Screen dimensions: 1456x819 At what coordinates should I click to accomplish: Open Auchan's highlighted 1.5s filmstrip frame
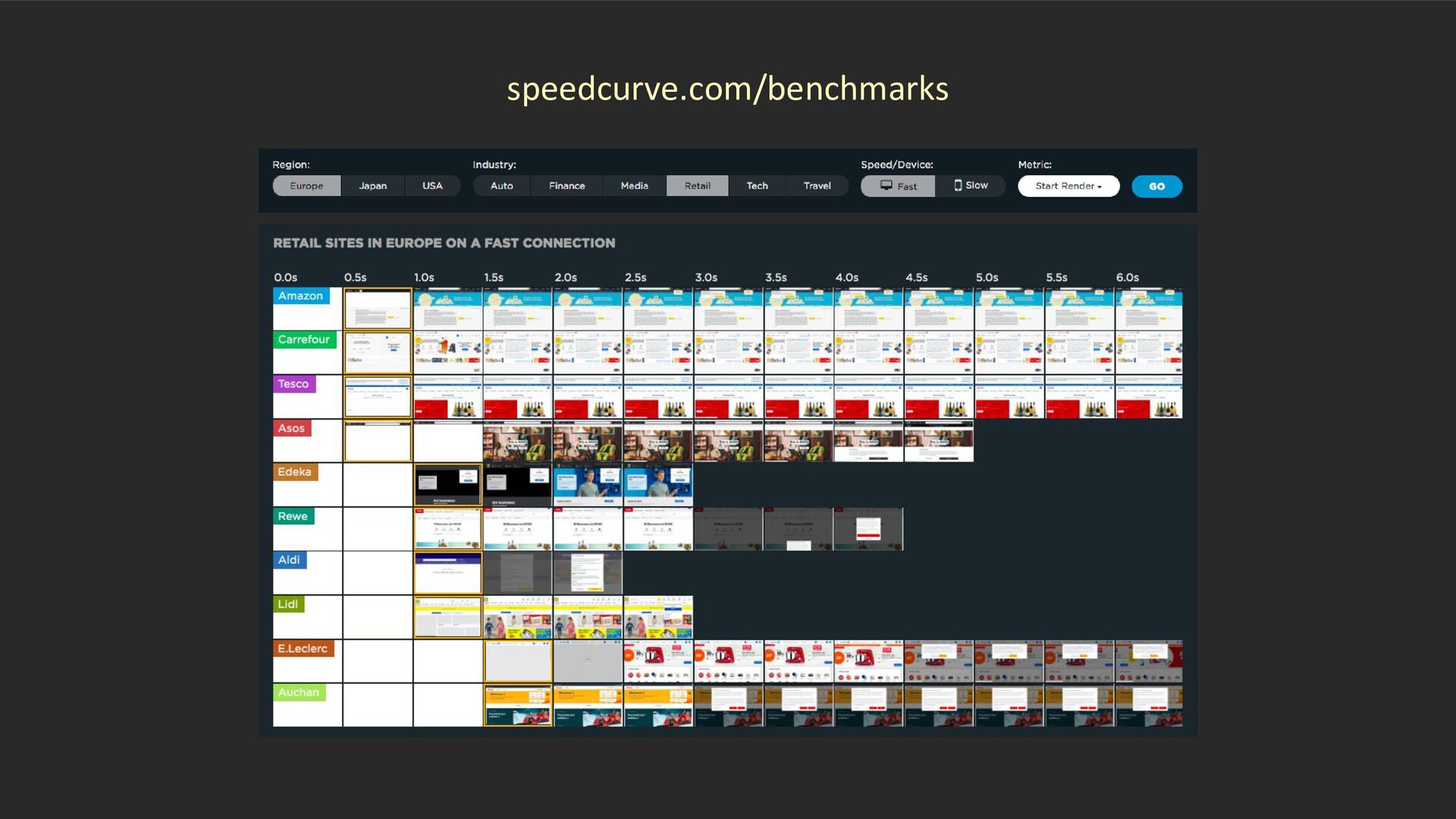(518, 705)
